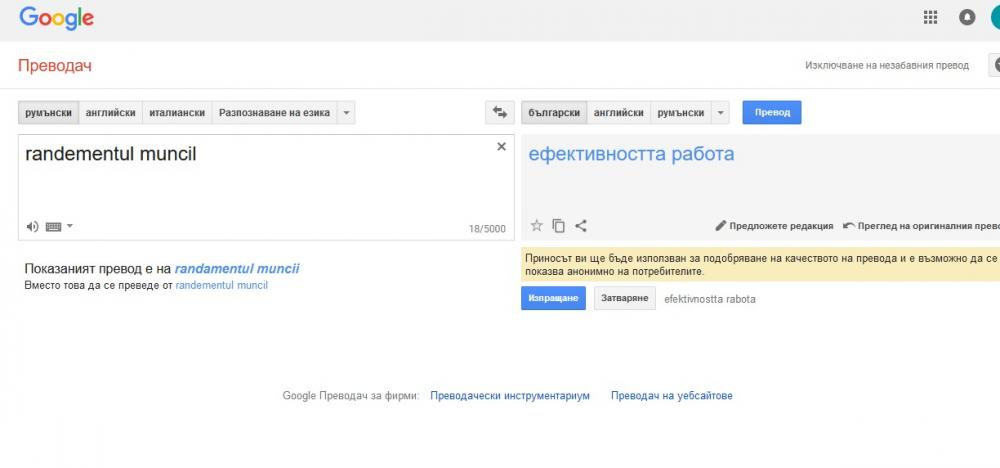
Task: Select италиански source language tab
Action: pyautogui.click(x=177, y=113)
